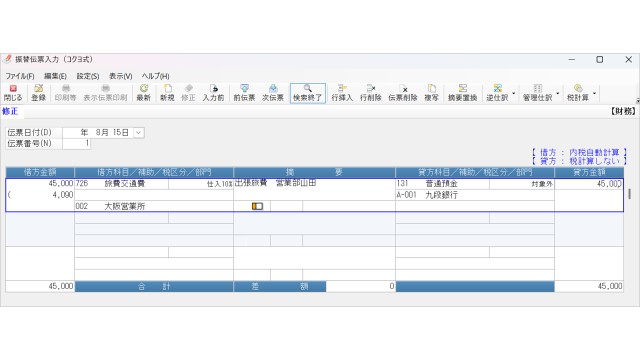Click the credit amount 45,000 cell in first row

pos(589,184)
